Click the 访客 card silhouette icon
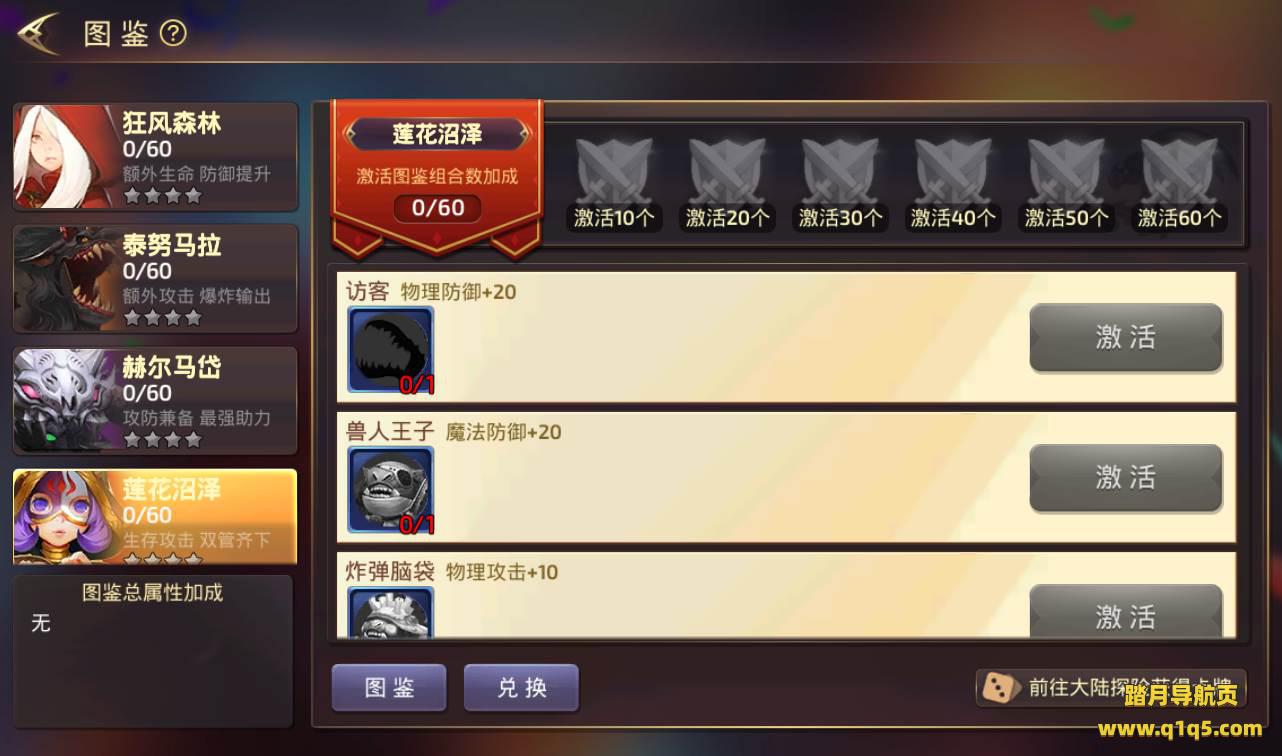1282x756 pixels. pos(391,350)
